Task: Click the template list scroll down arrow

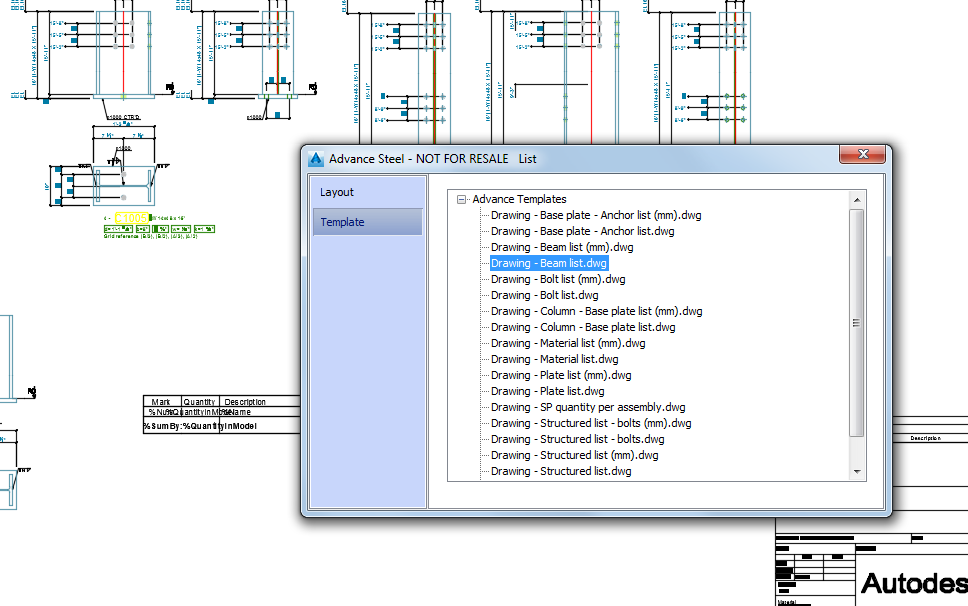Action: click(857, 472)
